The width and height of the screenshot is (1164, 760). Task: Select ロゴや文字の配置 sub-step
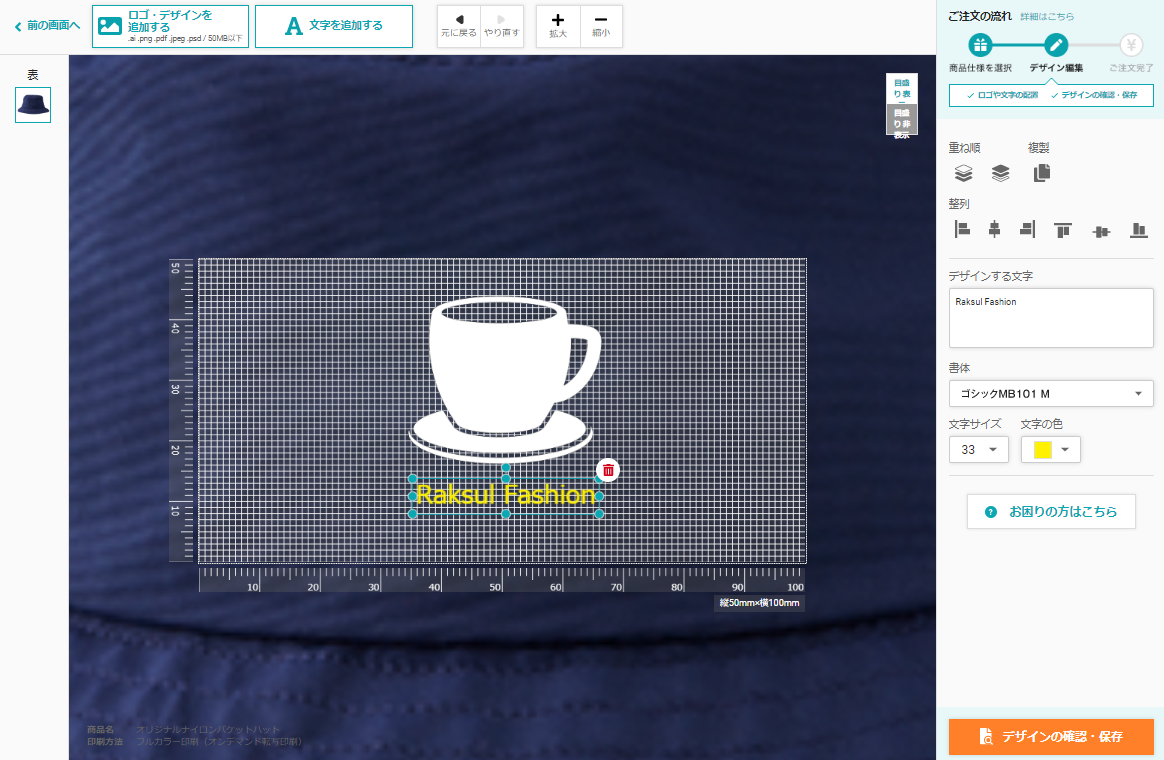pyautogui.click(x=1002, y=95)
